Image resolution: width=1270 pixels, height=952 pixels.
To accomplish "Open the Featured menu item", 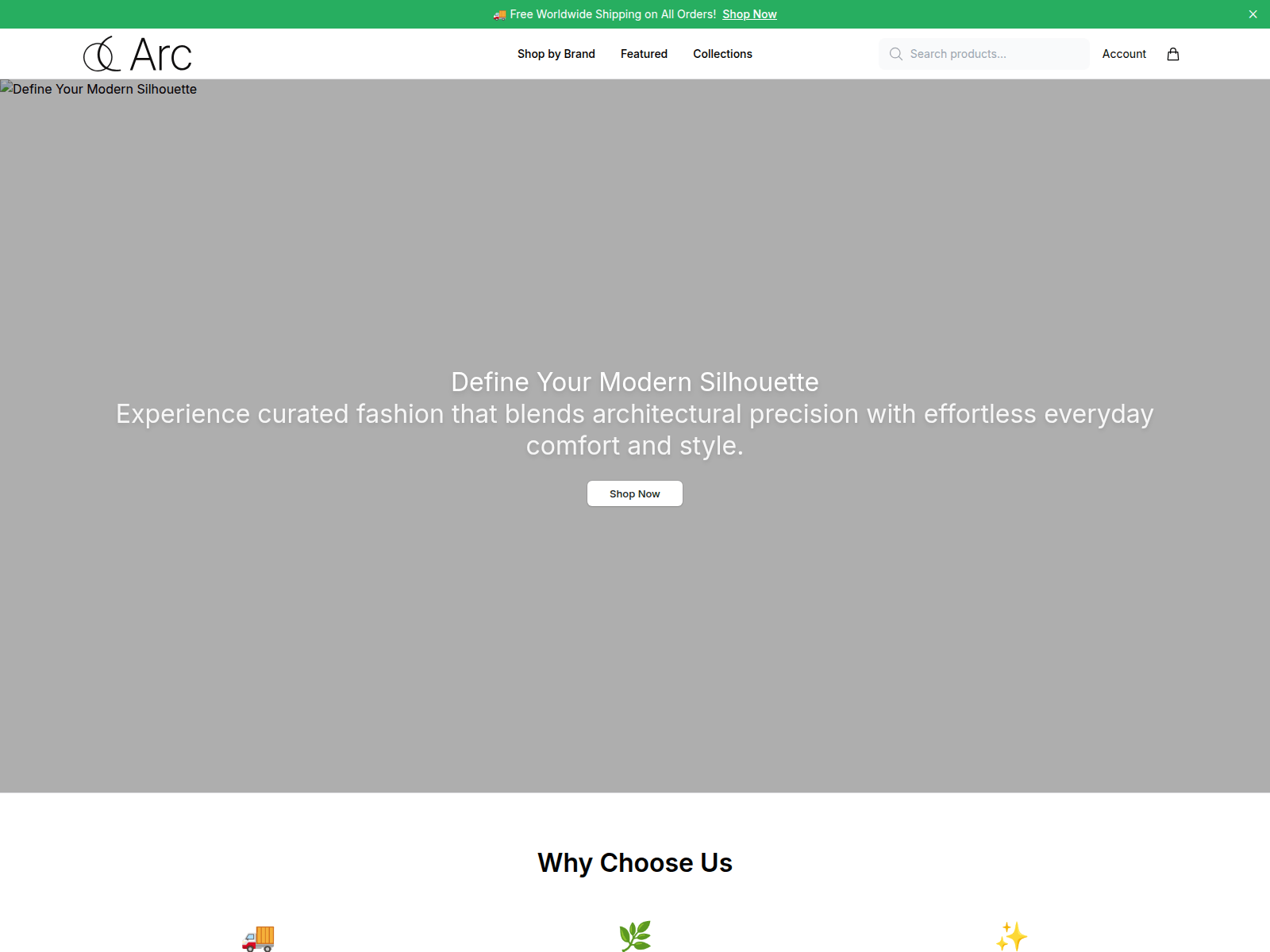I will tap(644, 54).
